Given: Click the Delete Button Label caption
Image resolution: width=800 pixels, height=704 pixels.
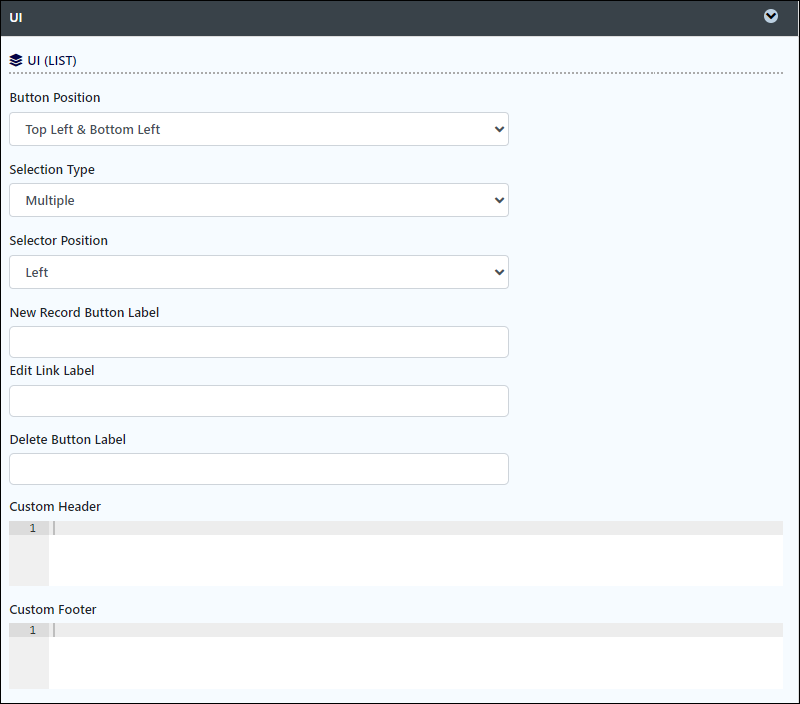Looking at the screenshot, I should (67, 440).
